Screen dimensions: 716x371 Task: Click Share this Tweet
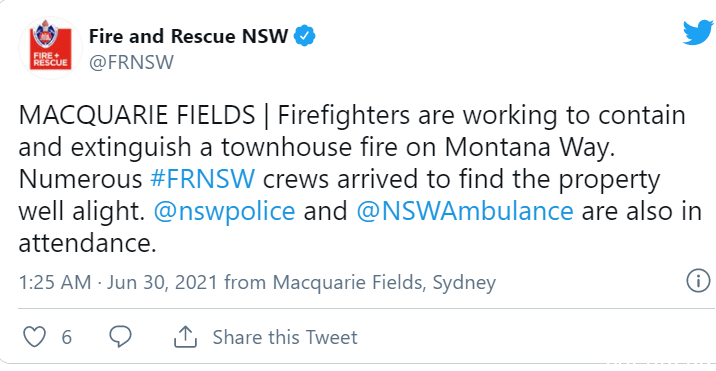click(x=285, y=338)
